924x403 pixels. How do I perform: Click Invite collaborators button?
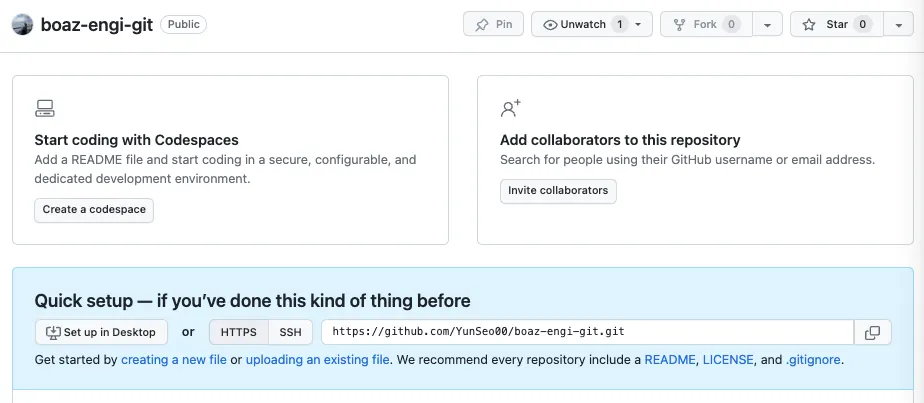coord(558,191)
